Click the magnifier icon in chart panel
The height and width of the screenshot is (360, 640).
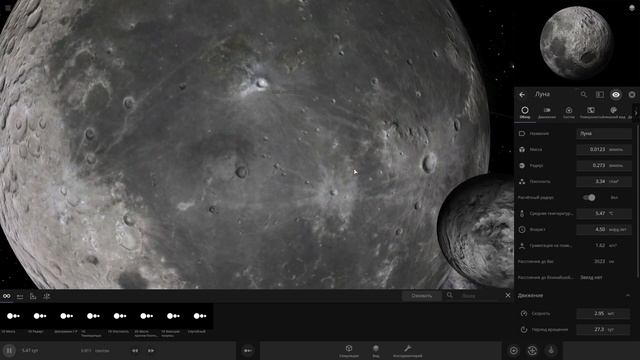click(x=449, y=295)
